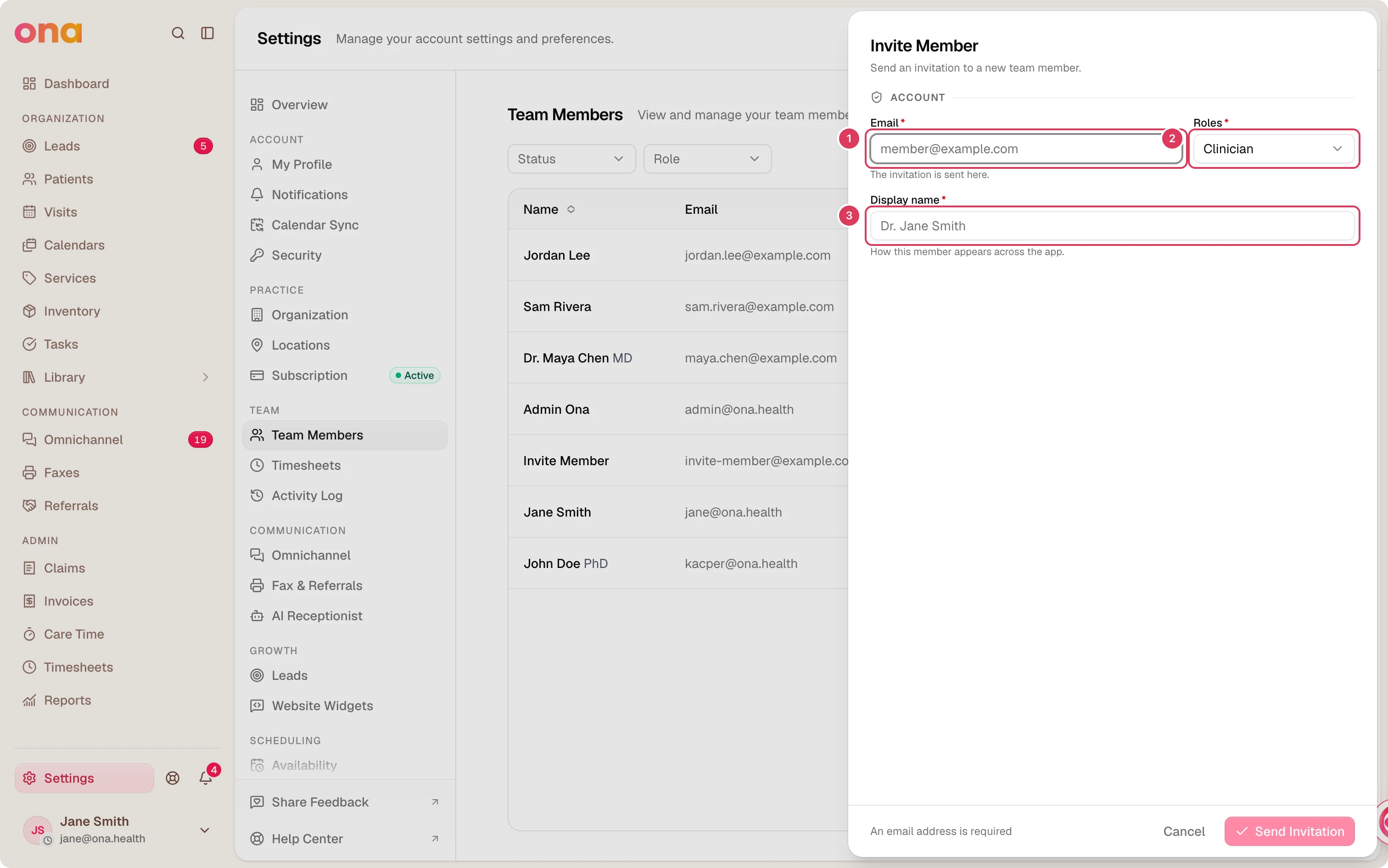
Task: Go to Patients in the sidebar
Action: coord(117,179)
